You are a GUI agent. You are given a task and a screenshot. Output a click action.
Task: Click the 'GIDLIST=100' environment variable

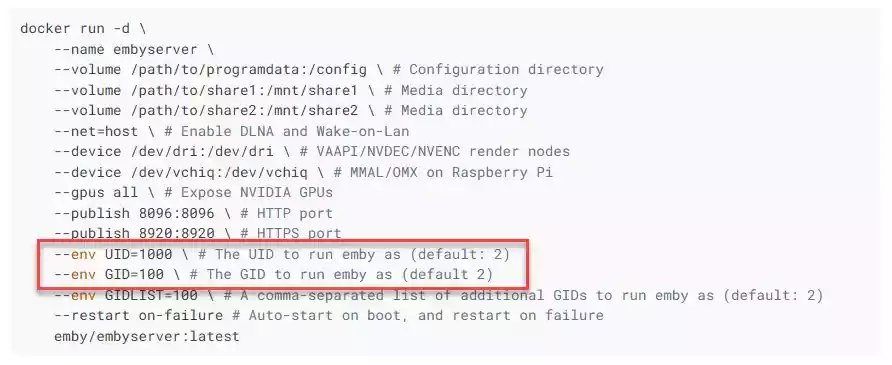[x=151, y=296]
